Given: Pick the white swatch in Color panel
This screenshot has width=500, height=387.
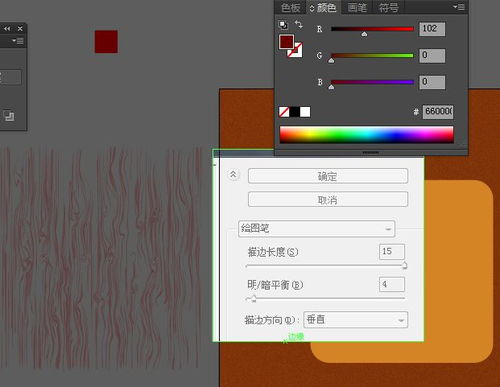Looking at the screenshot, I should 305,112.
